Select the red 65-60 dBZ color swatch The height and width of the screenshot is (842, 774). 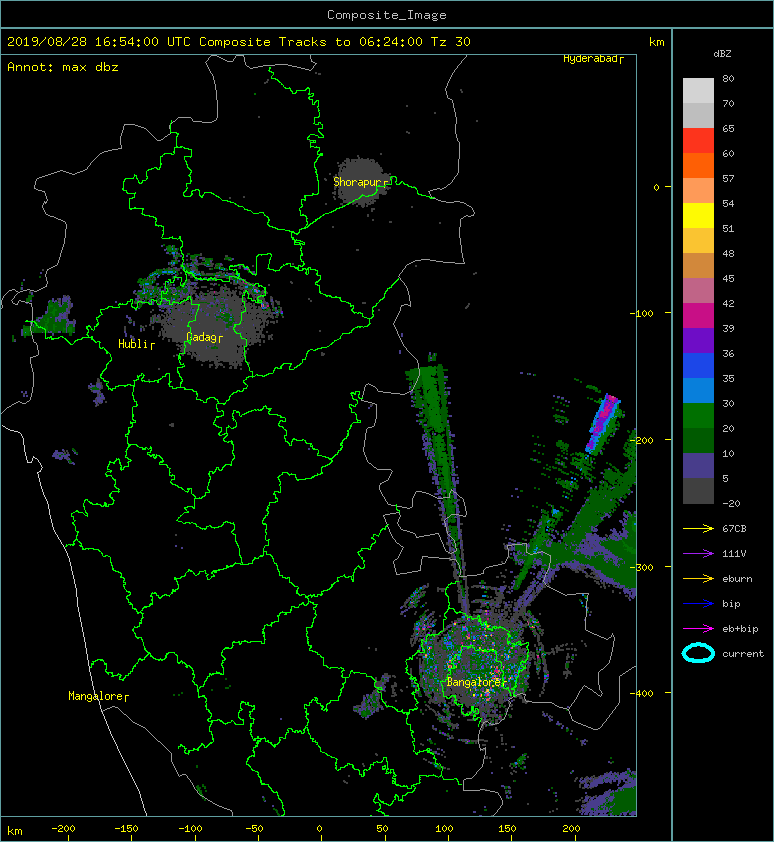click(698, 141)
